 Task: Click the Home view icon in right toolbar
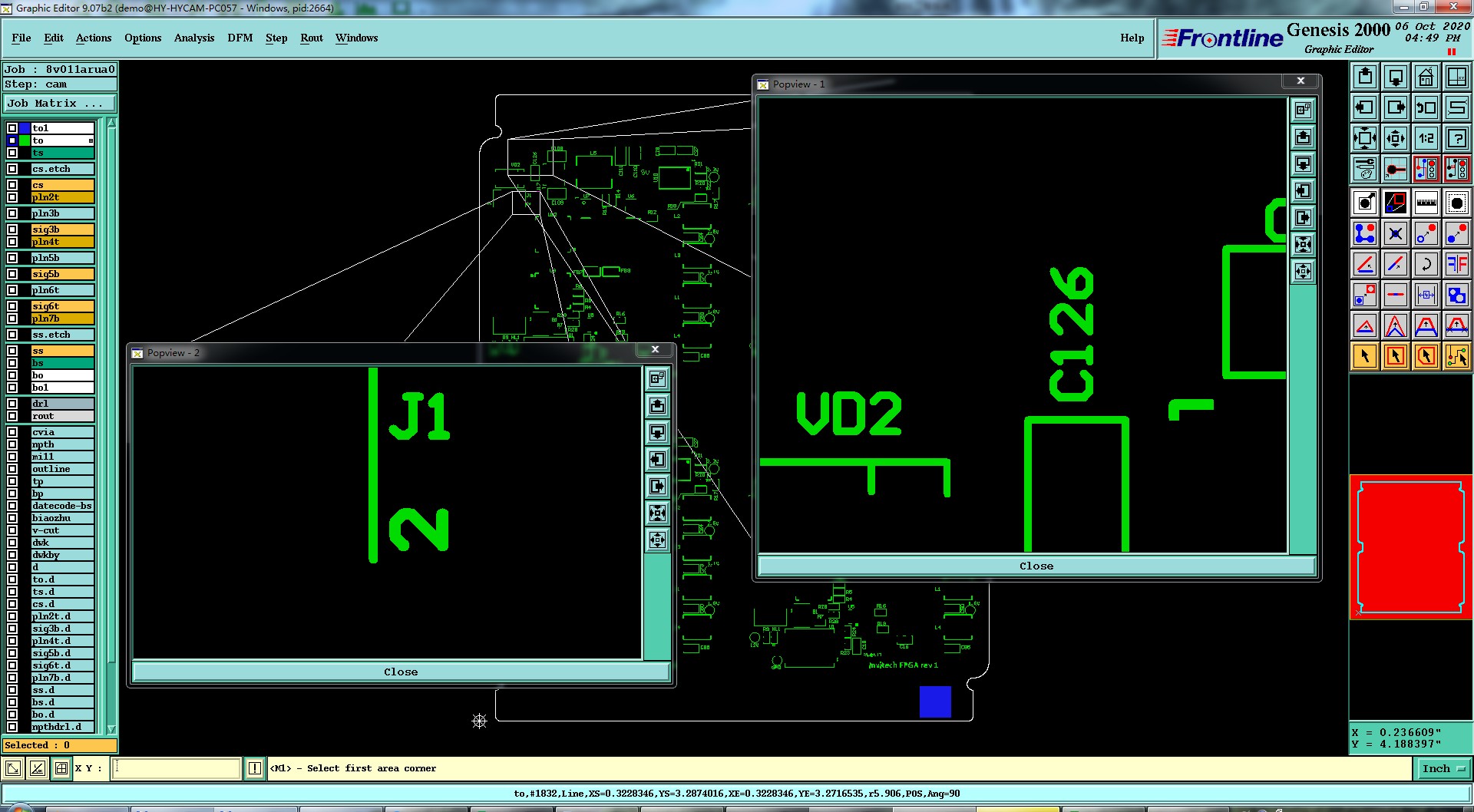point(1426,77)
